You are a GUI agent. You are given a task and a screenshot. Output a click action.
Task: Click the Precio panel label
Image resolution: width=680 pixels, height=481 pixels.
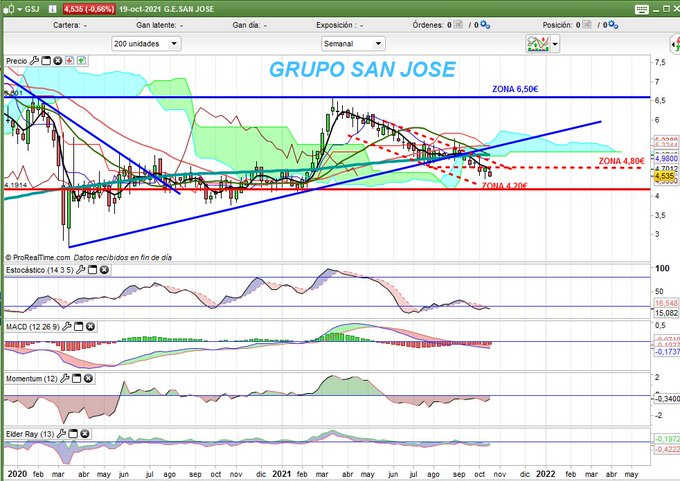pos(16,61)
